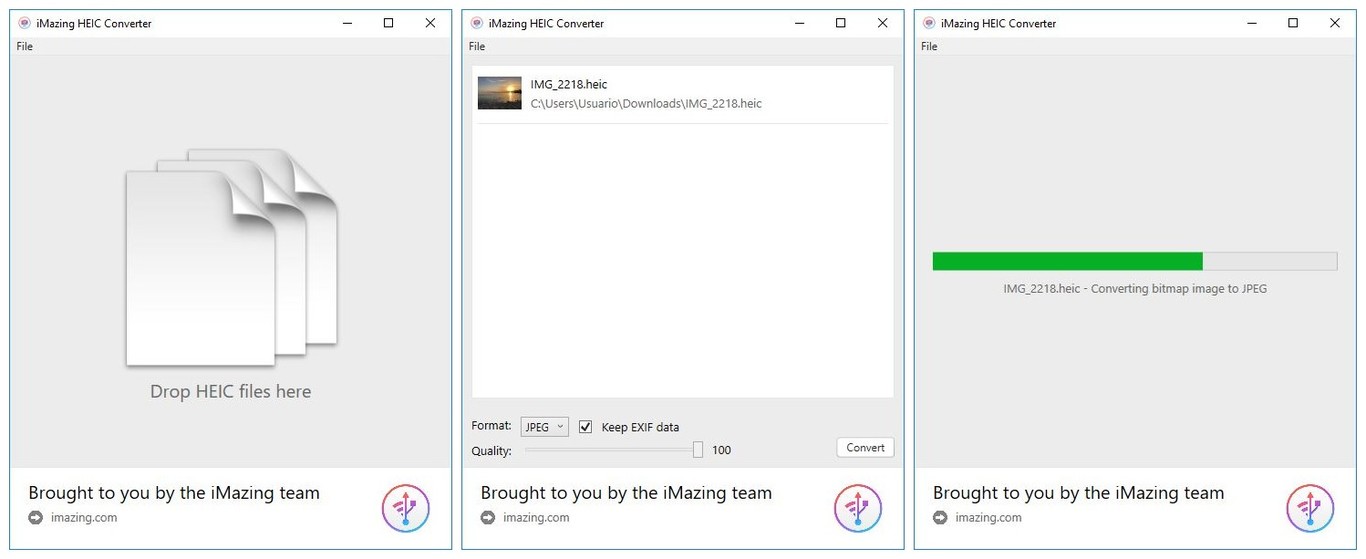Click arrow icon beside imazing.com, left window
Screen dimensions: 1366x559
(x=36, y=518)
